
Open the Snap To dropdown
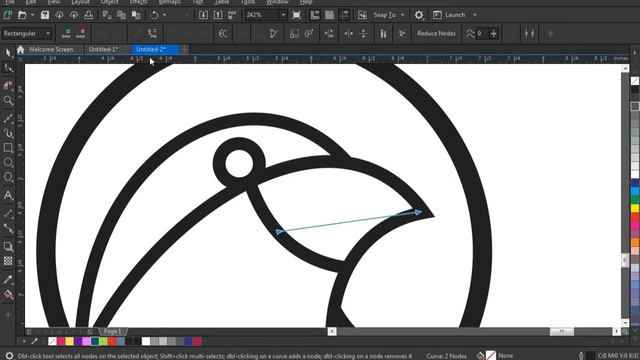pos(389,15)
